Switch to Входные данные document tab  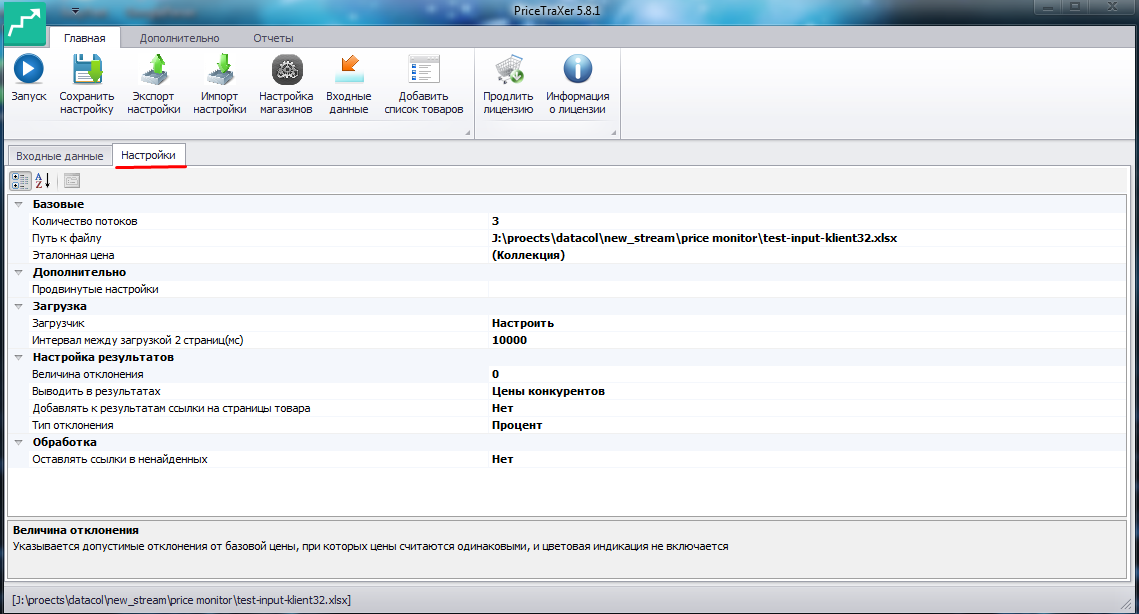(x=60, y=156)
